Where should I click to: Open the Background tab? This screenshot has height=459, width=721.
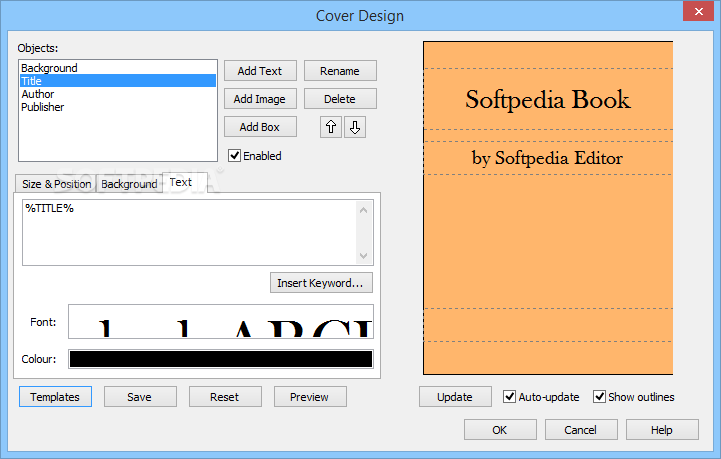(129, 184)
